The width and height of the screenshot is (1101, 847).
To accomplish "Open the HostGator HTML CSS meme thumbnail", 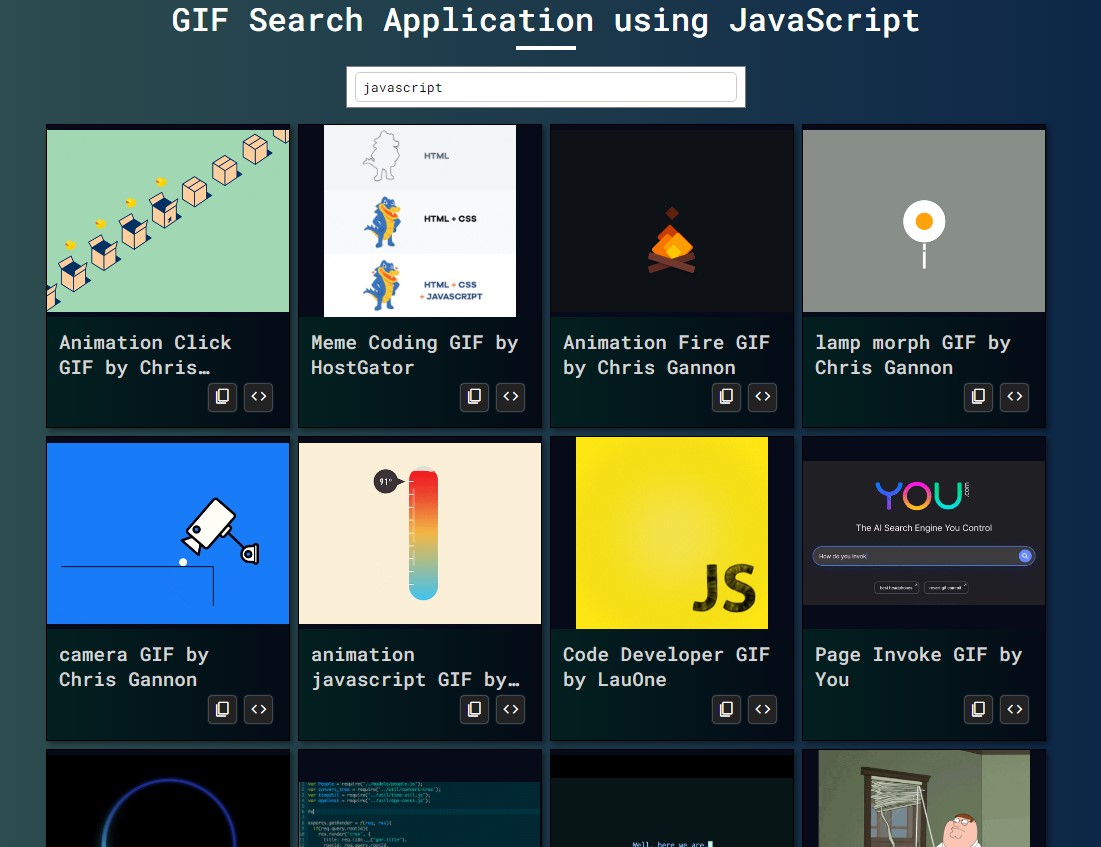I will 420,221.
